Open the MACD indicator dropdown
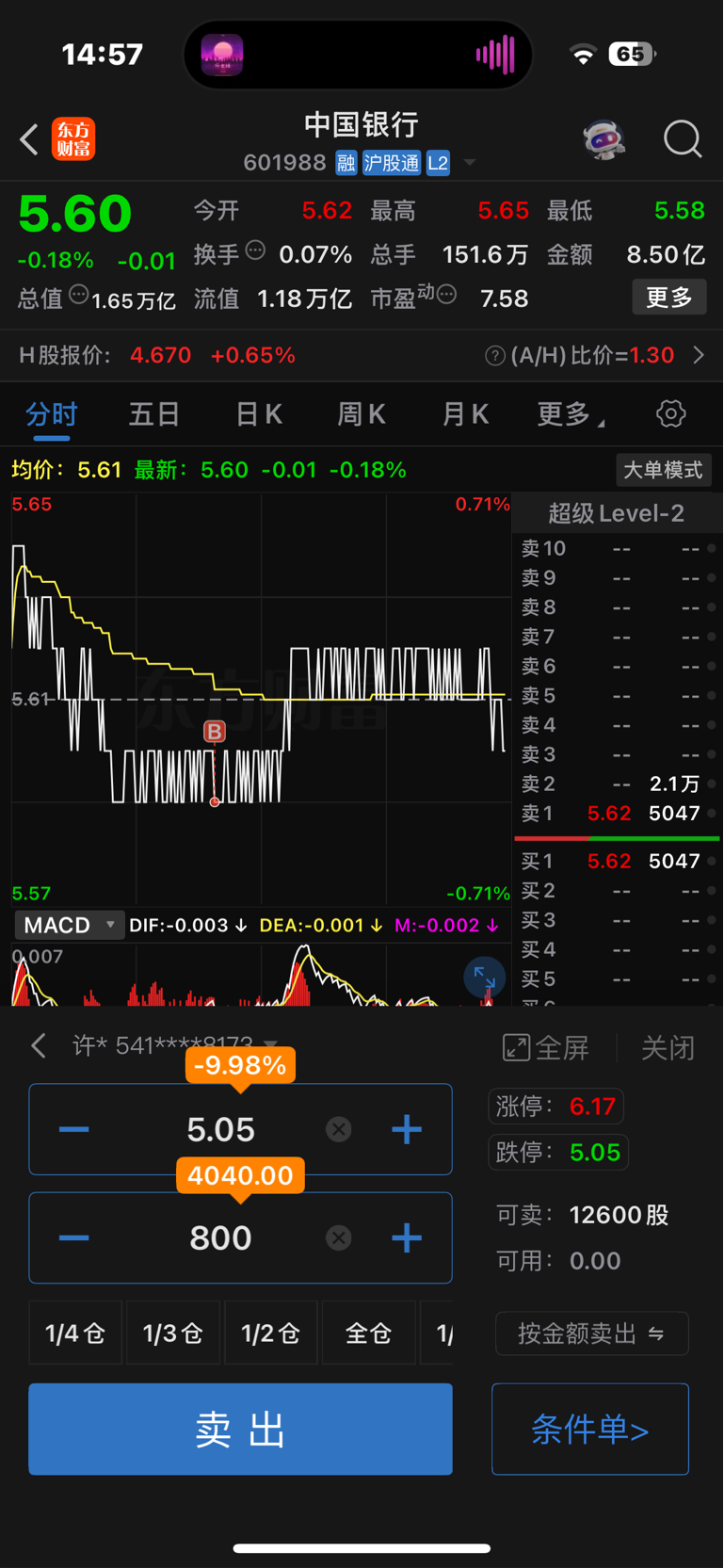The image size is (724, 1568). tap(70, 925)
